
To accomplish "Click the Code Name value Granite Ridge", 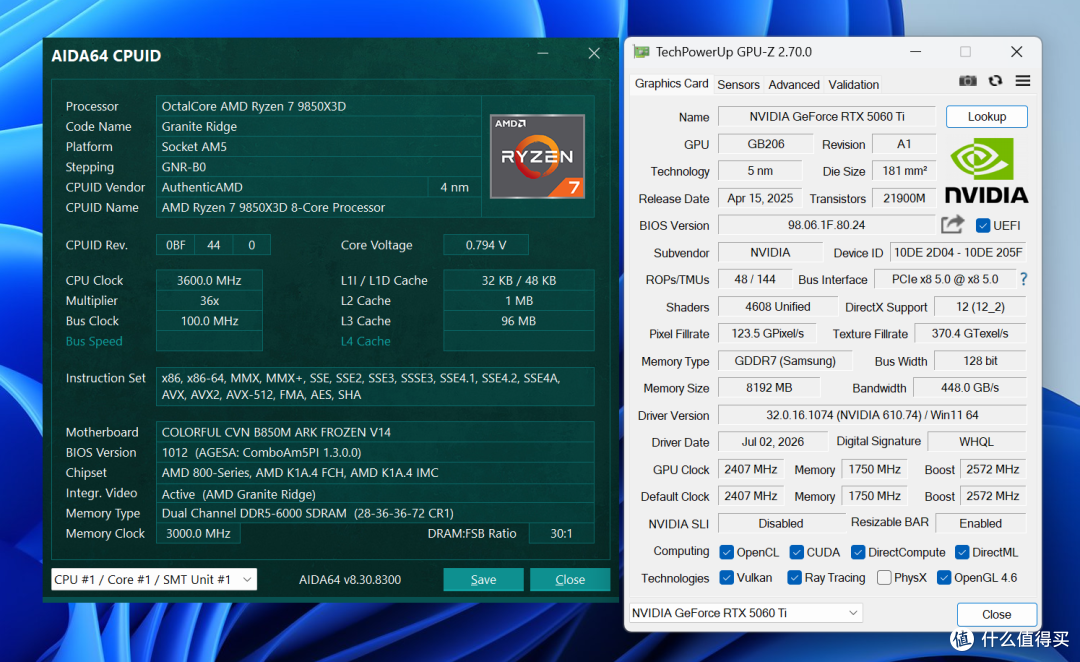I will coord(319,126).
